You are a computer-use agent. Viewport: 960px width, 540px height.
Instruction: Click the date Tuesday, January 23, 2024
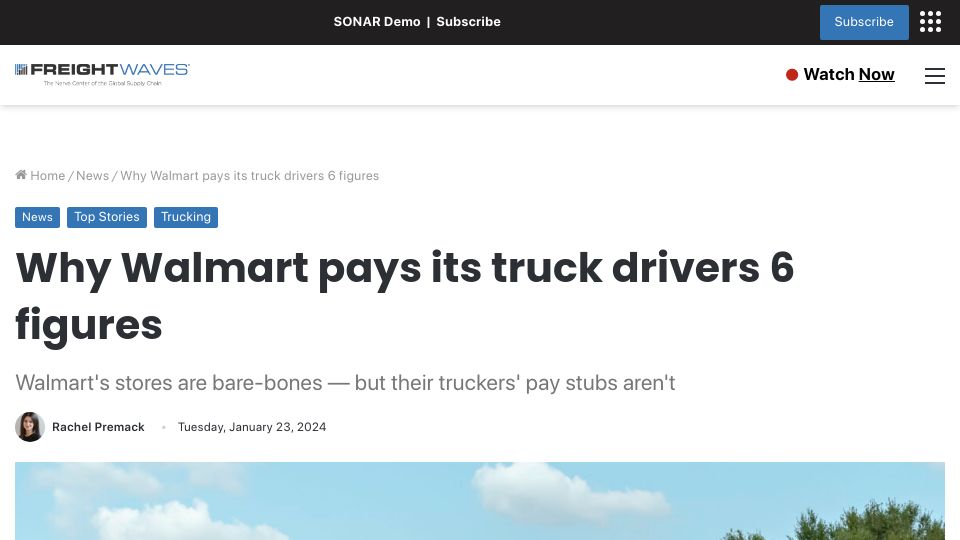point(252,427)
